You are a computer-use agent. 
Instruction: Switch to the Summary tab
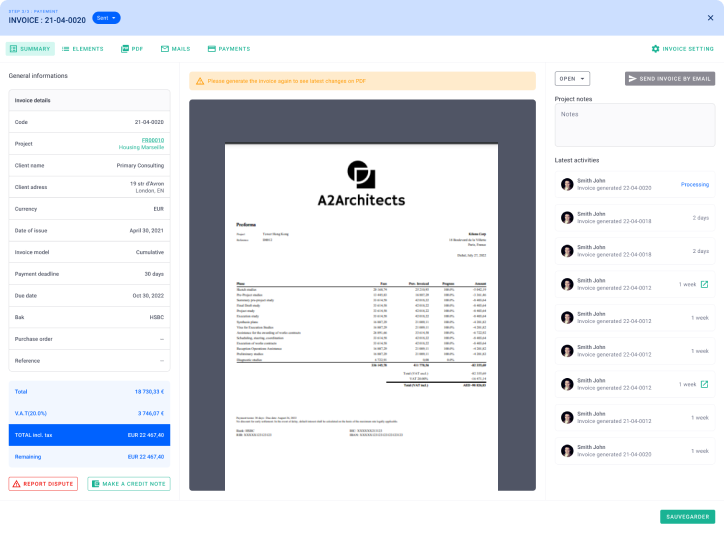pos(30,49)
